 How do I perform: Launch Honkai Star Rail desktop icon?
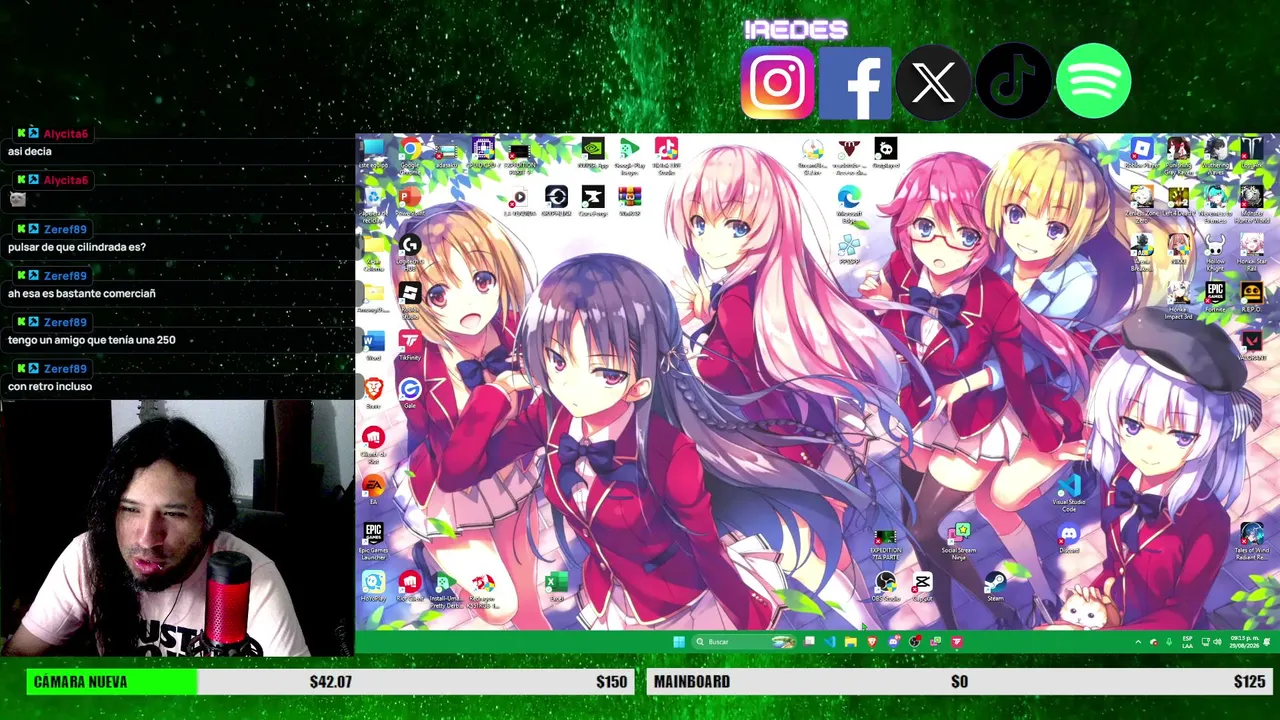click(1251, 250)
